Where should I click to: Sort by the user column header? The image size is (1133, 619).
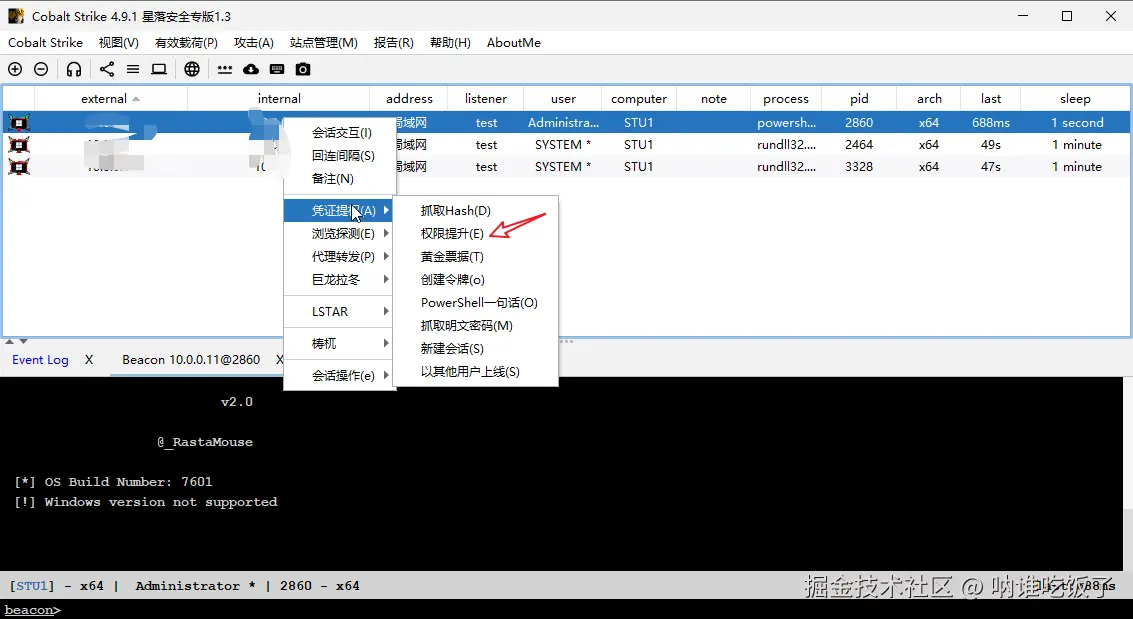tap(563, 99)
